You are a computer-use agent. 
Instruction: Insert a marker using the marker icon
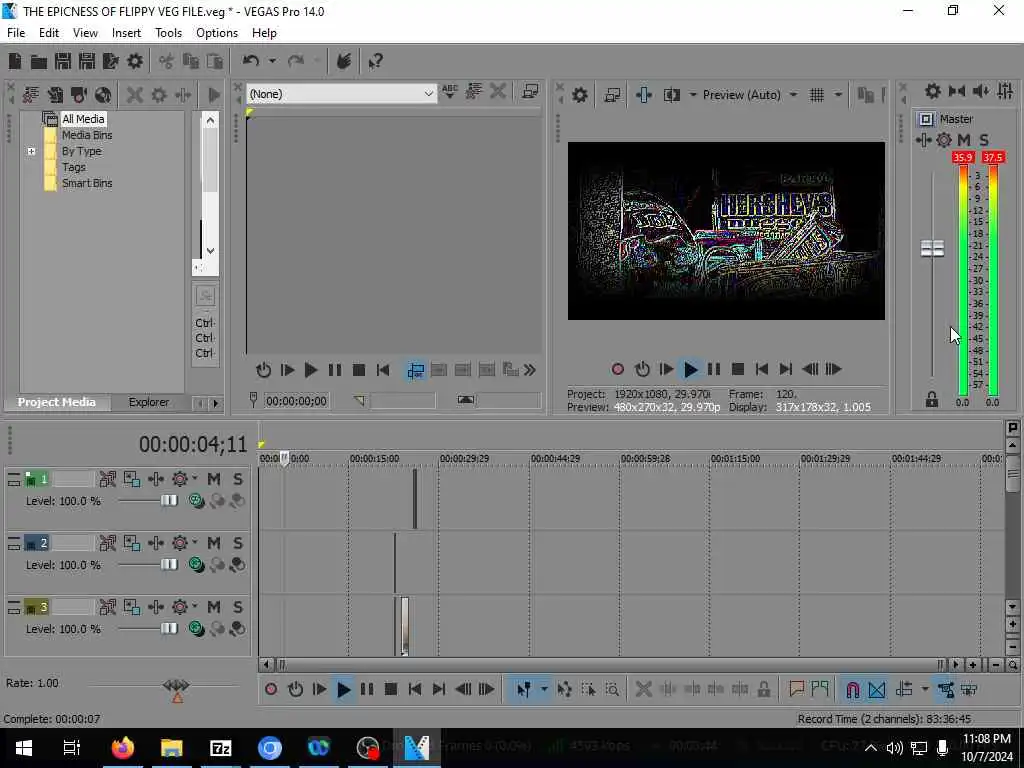coord(796,689)
